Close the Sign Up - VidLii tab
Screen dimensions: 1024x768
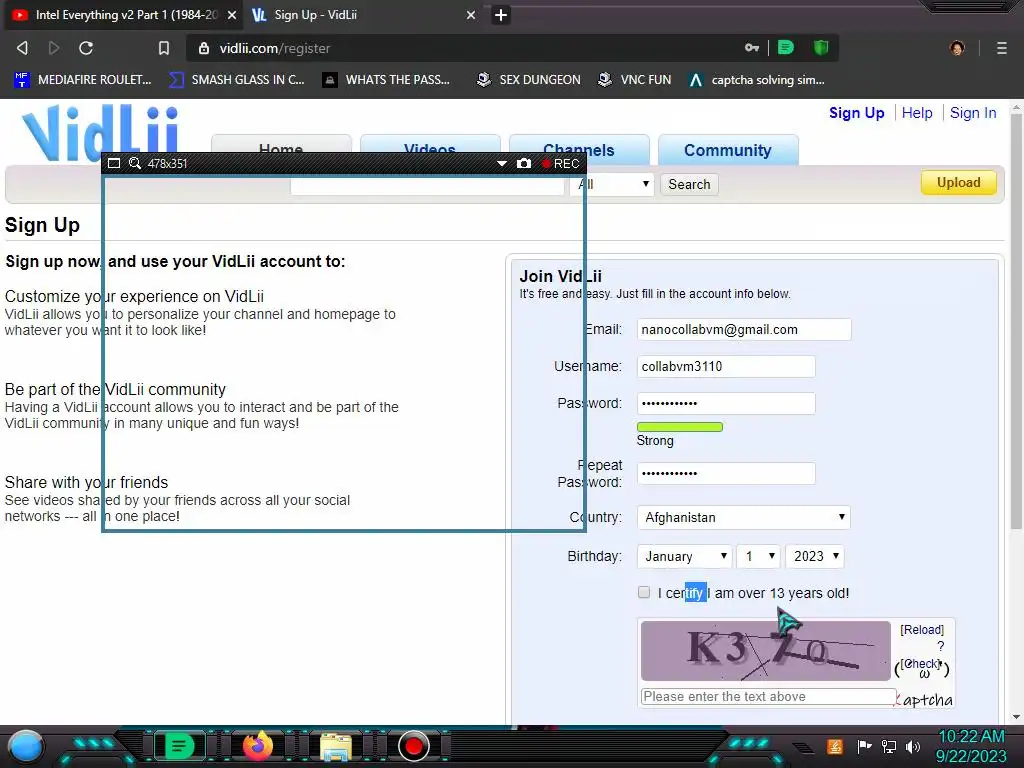471,15
